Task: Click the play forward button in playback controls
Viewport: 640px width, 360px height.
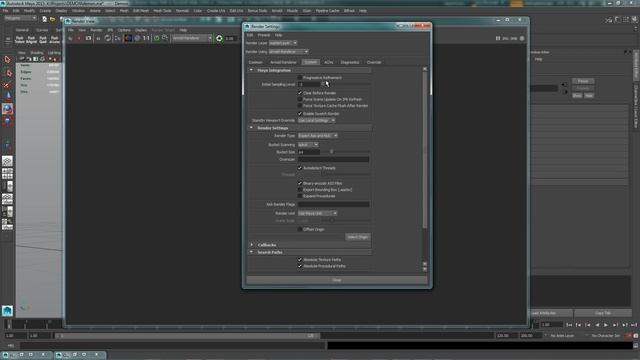Action: [606, 325]
